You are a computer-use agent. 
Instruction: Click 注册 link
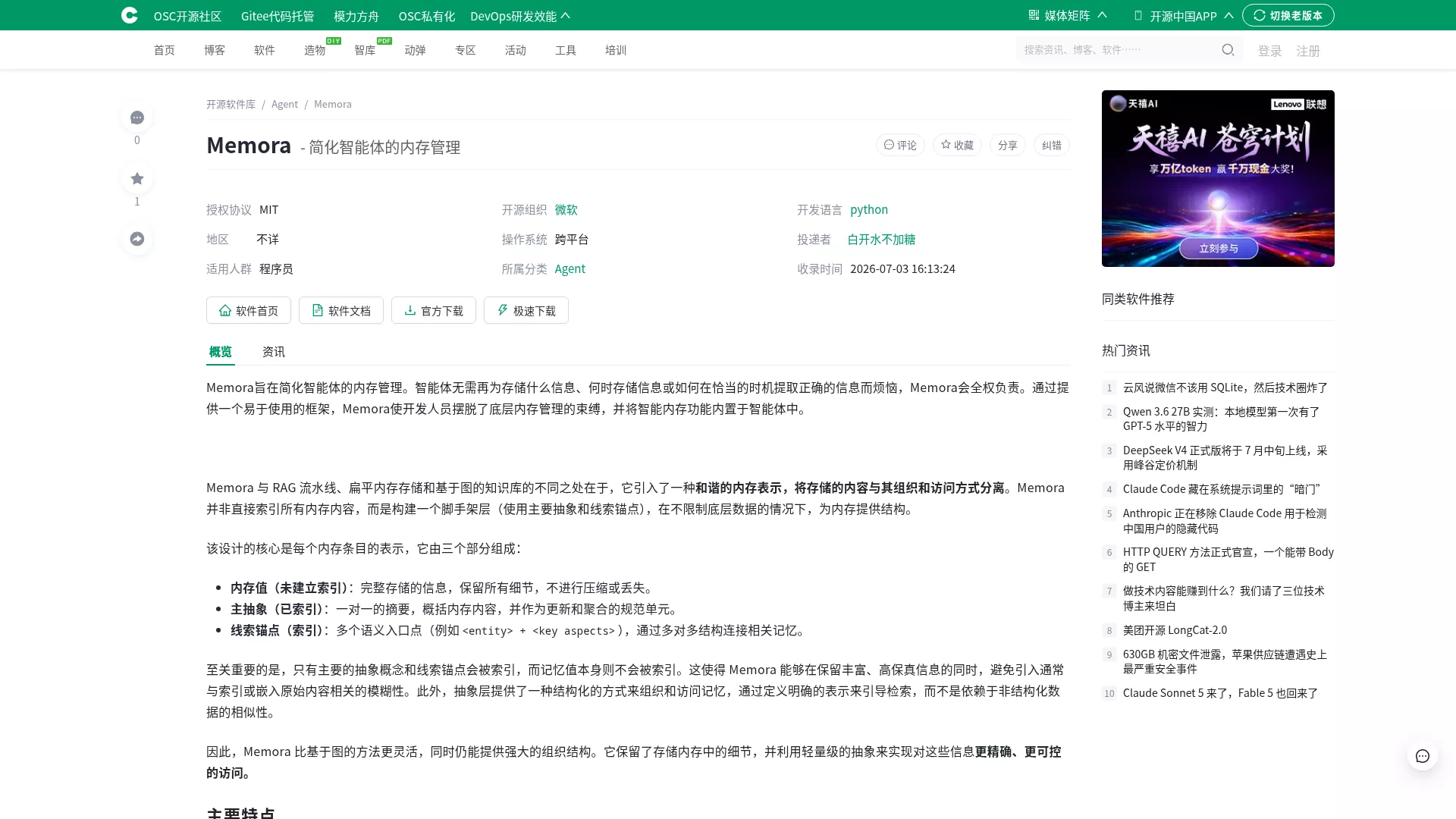(x=1308, y=51)
